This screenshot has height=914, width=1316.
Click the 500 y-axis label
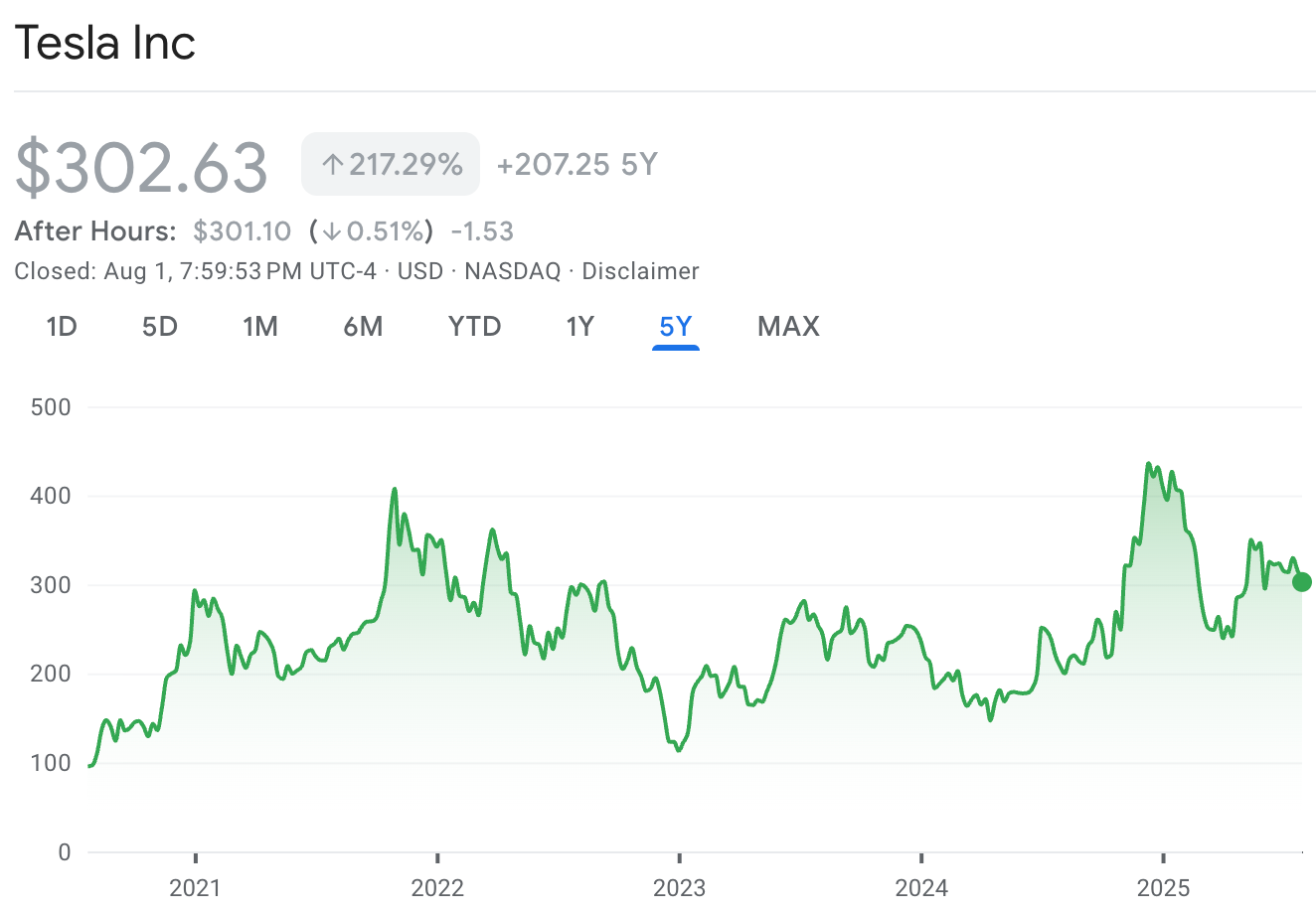(51, 407)
